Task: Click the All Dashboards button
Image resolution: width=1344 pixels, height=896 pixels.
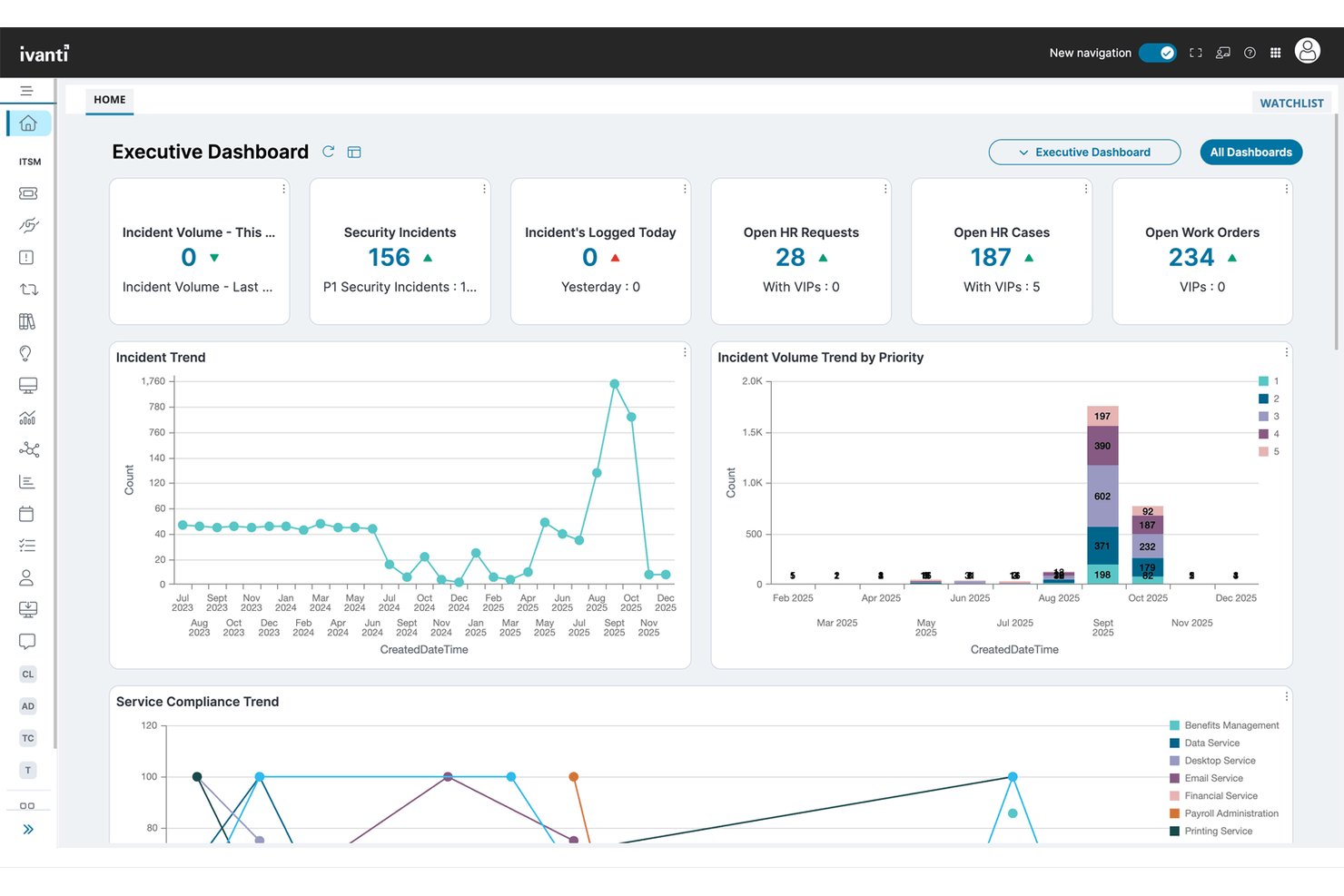Action: tap(1250, 153)
